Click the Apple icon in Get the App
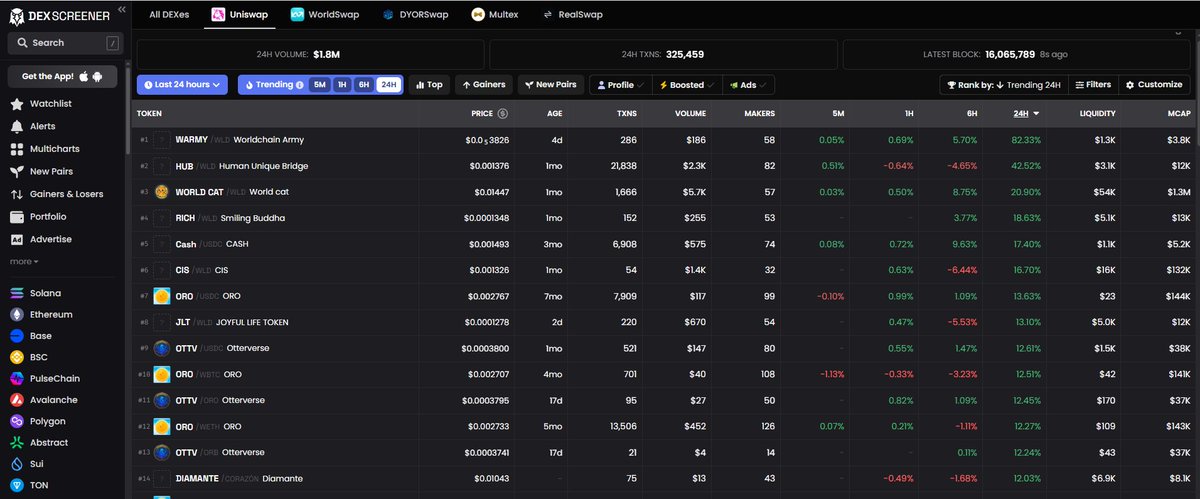Screen dimensions: 1200x499 85,76
